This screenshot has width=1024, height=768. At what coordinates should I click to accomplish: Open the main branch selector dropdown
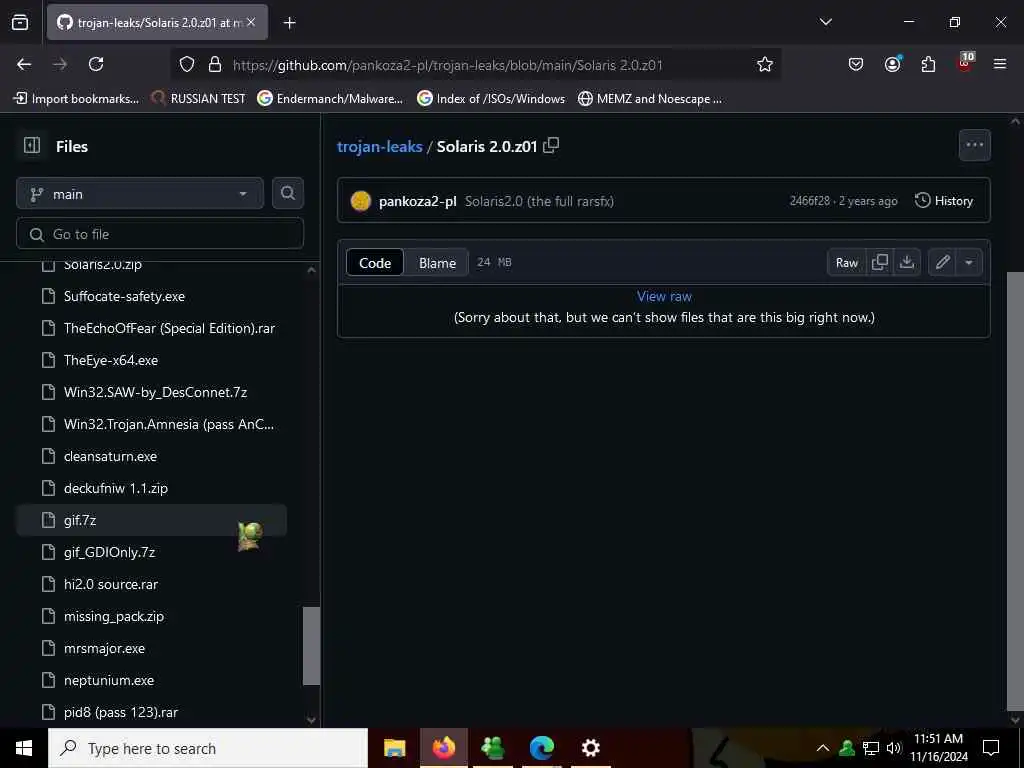click(140, 194)
